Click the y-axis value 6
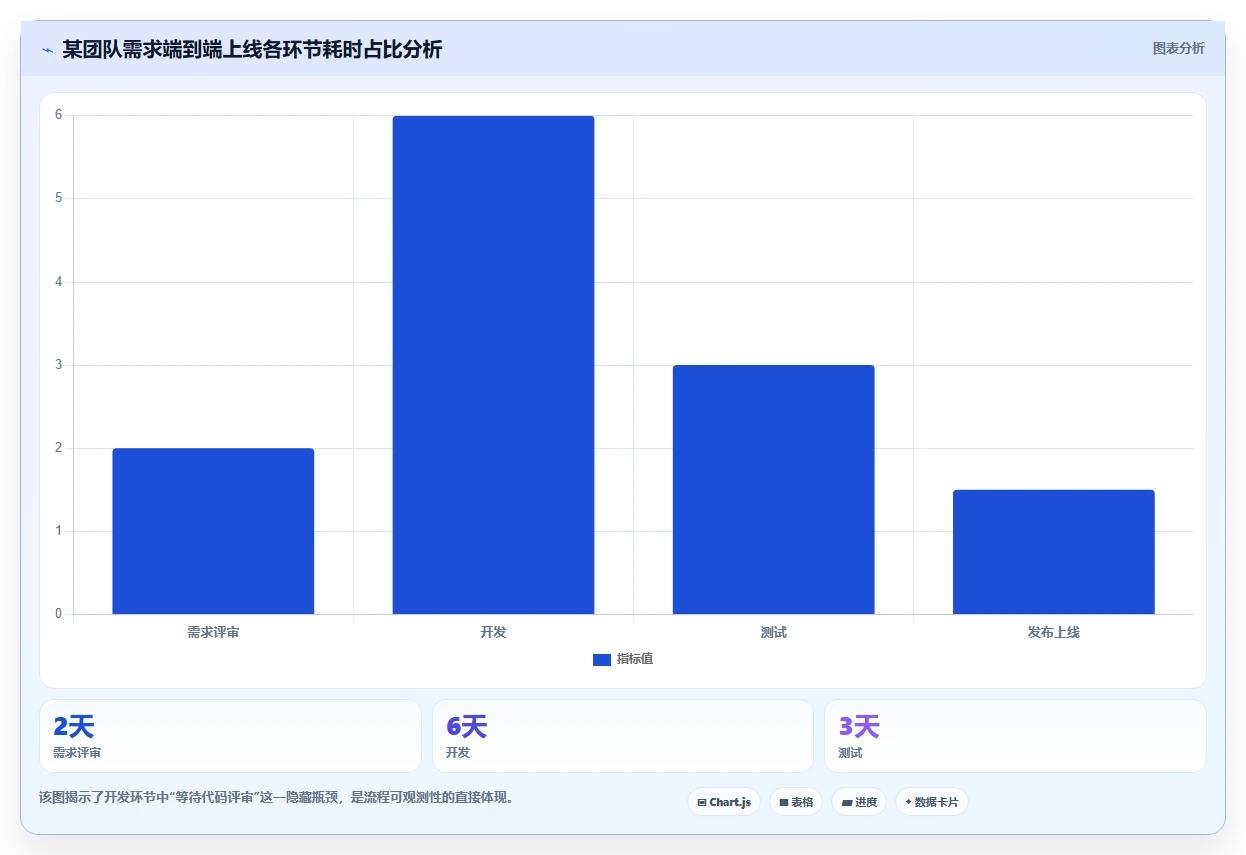The height and width of the screenshot is (855, 1246). click(59, 115)
